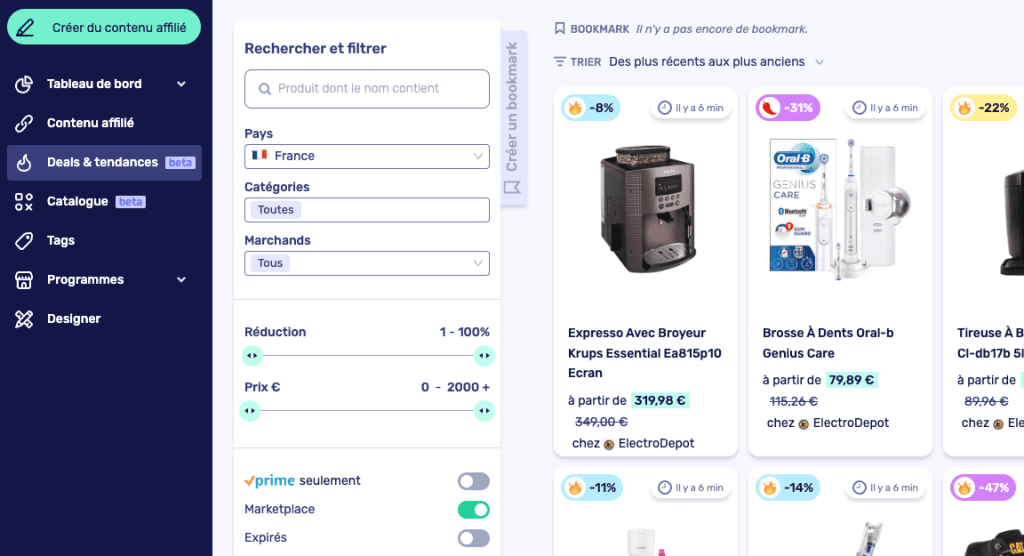Disable the Marketplace switch

473,510
